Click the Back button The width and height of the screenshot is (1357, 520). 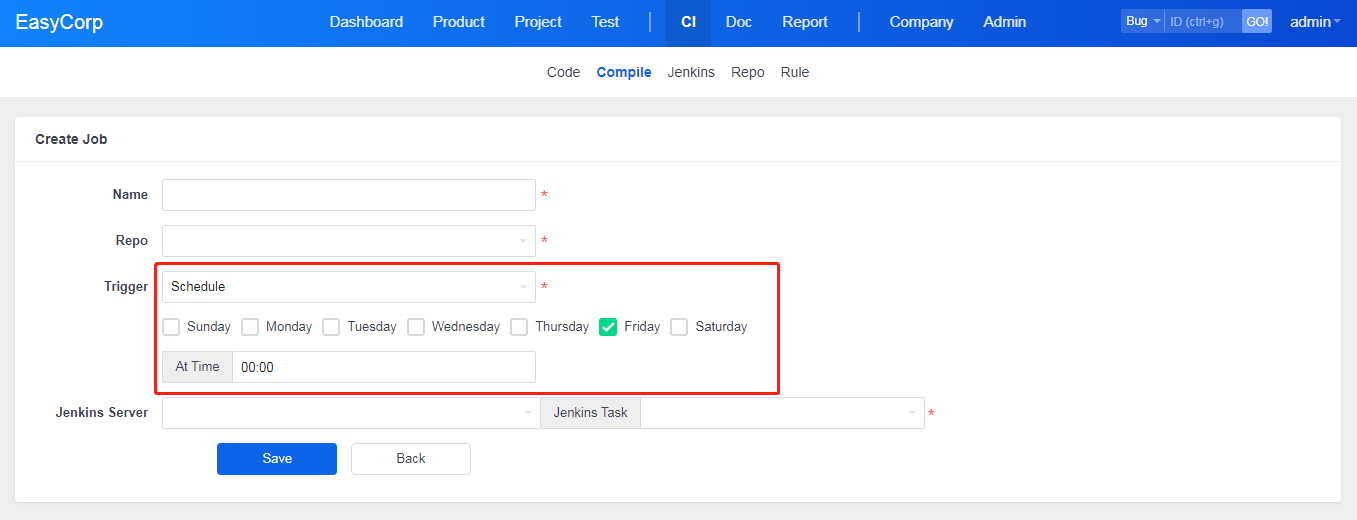point(410,459)
